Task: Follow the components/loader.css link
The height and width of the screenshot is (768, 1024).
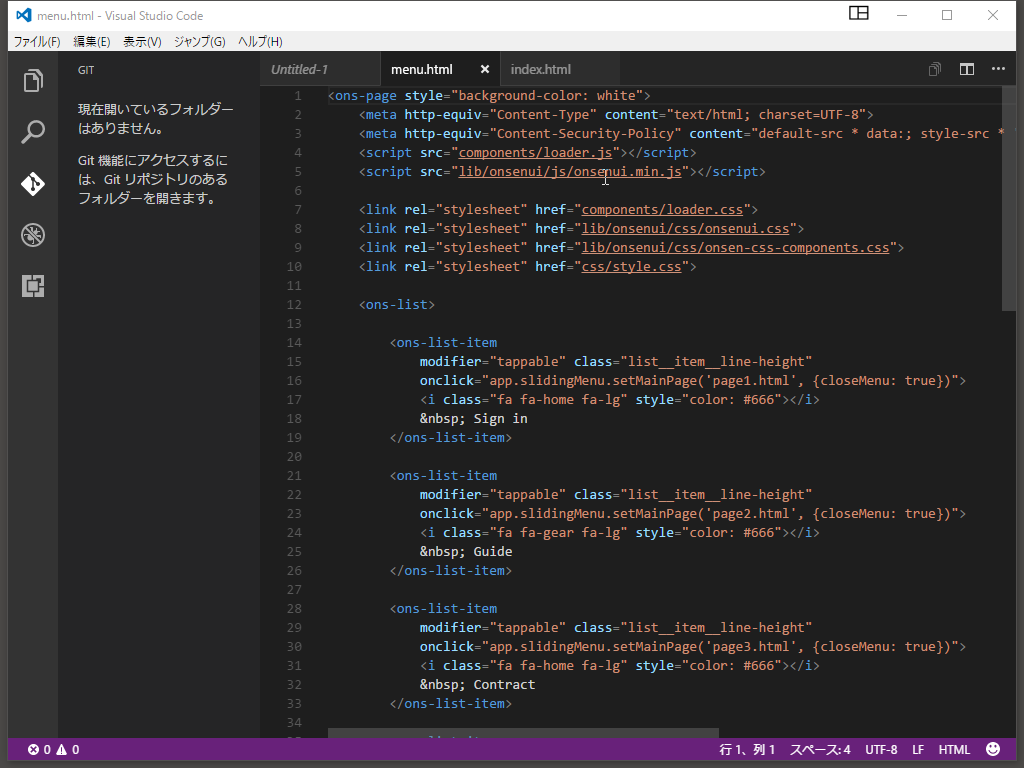Action: [x=662, y=210]
